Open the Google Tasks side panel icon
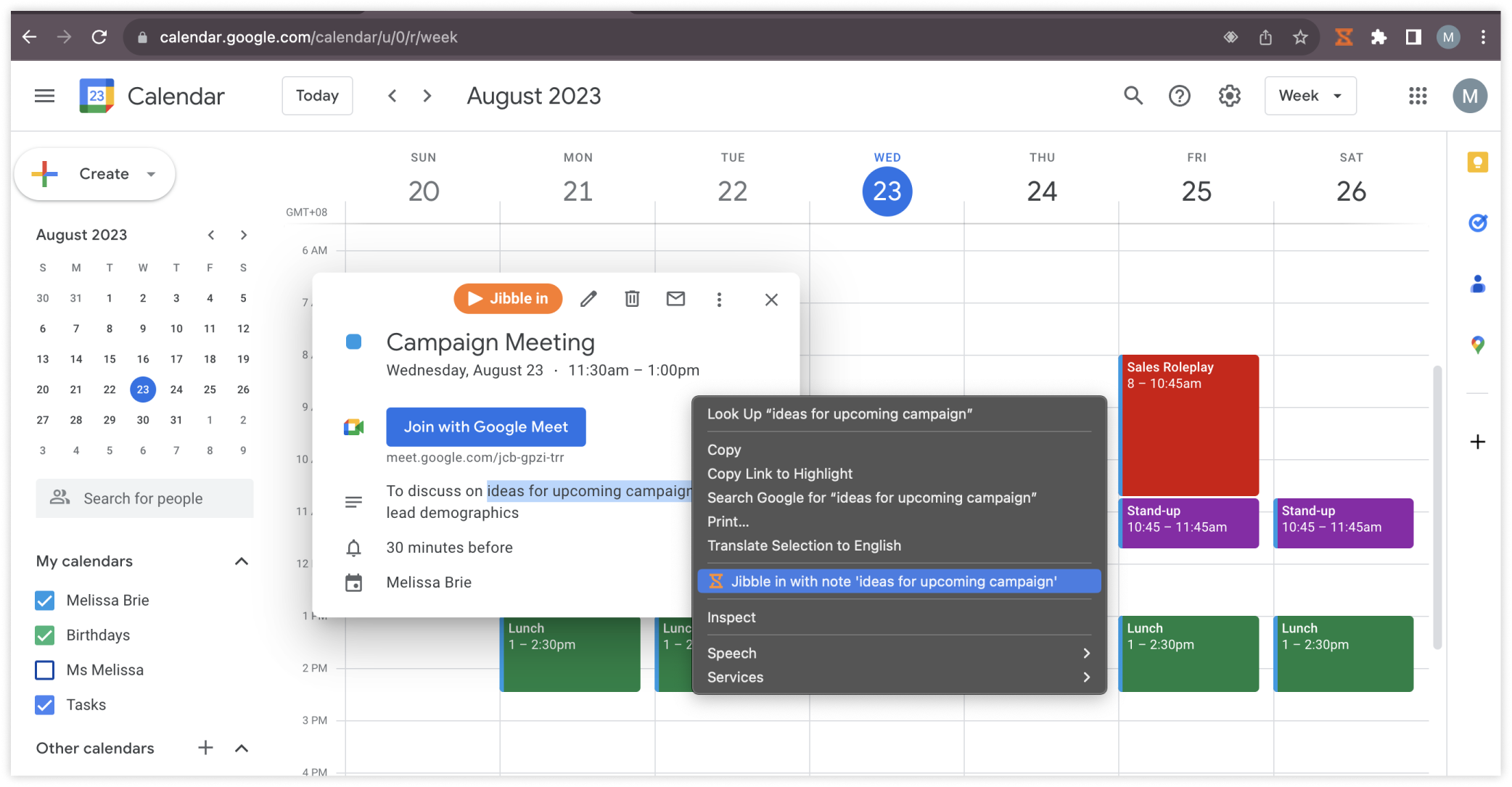The width and height of the screenshot is (1512, 787). tap(1477, 223)
